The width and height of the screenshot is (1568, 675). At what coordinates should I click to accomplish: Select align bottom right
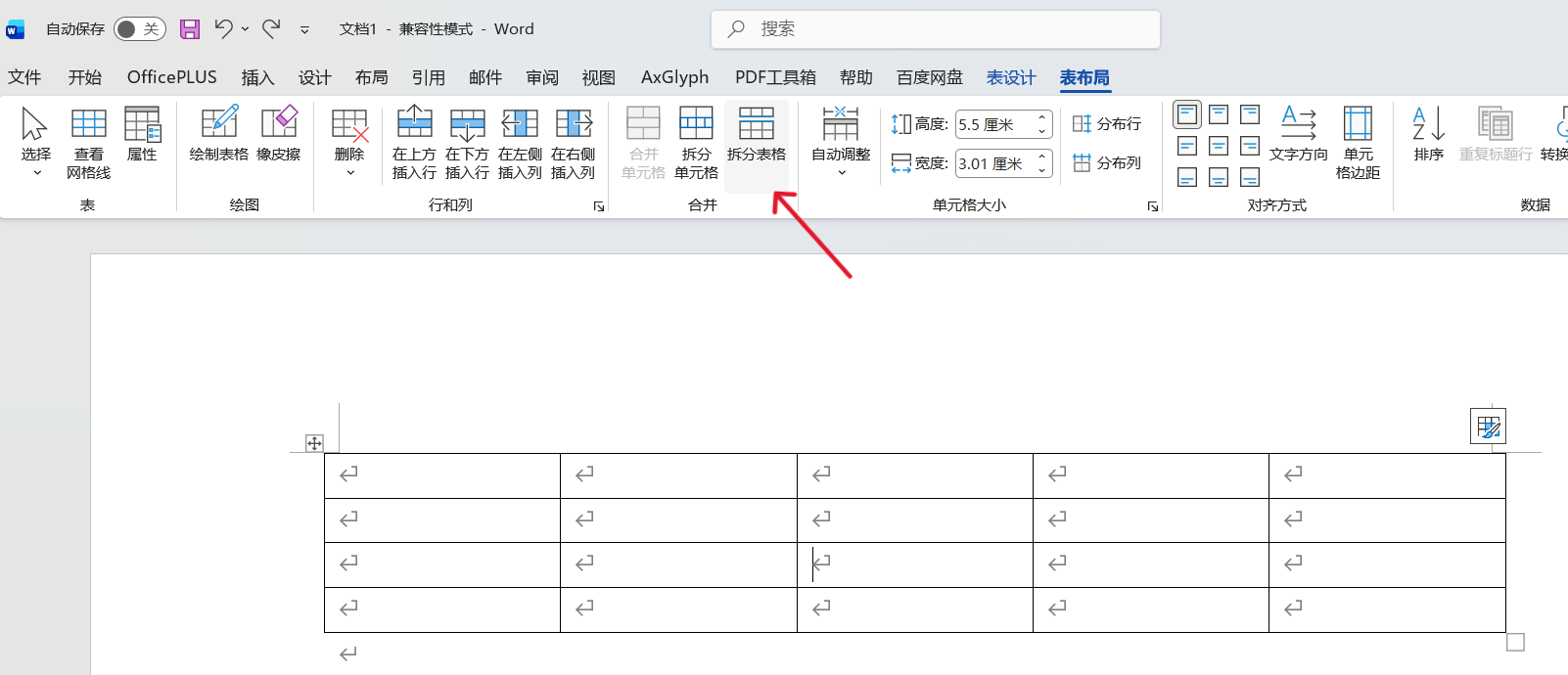tap(1250, 177)
